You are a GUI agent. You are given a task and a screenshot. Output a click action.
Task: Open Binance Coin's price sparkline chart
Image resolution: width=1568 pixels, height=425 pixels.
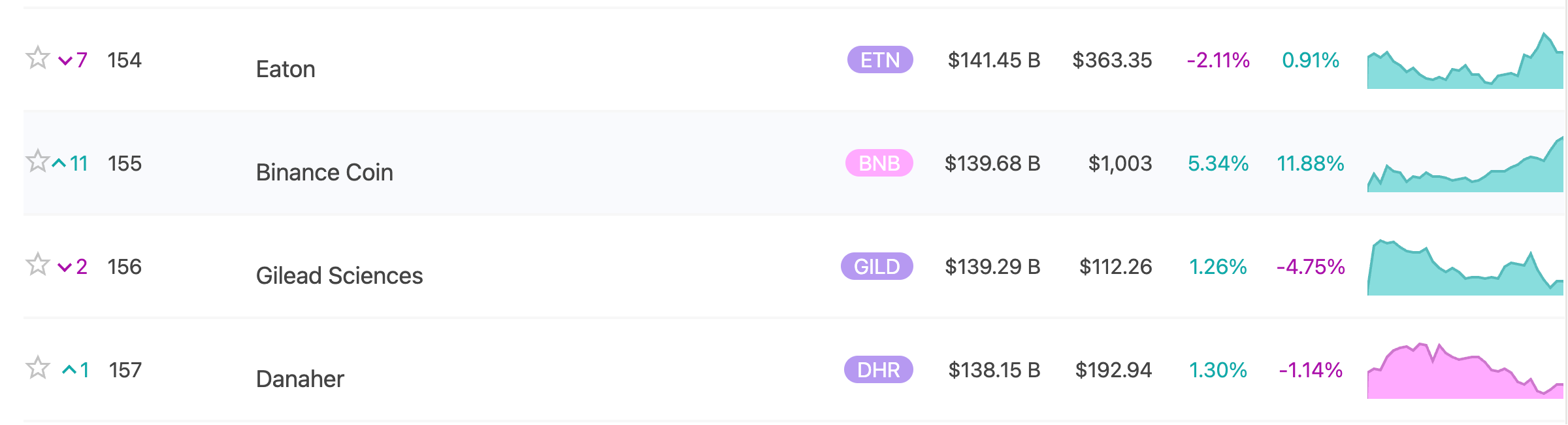[x=1465, y=163]
